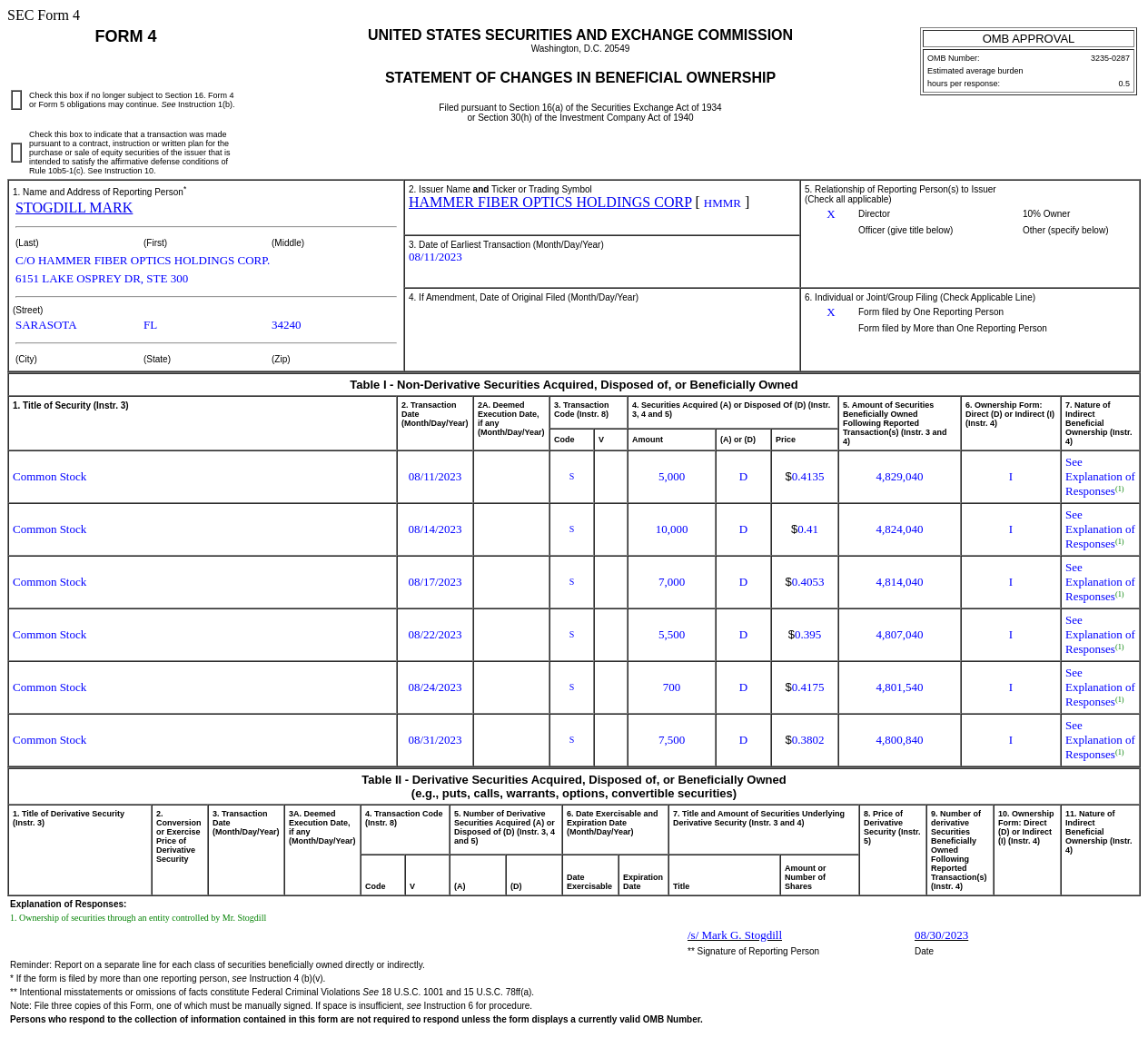
Task: Toggle the Section 16 no-longer-subject checkbox
Action: (16, 100)
